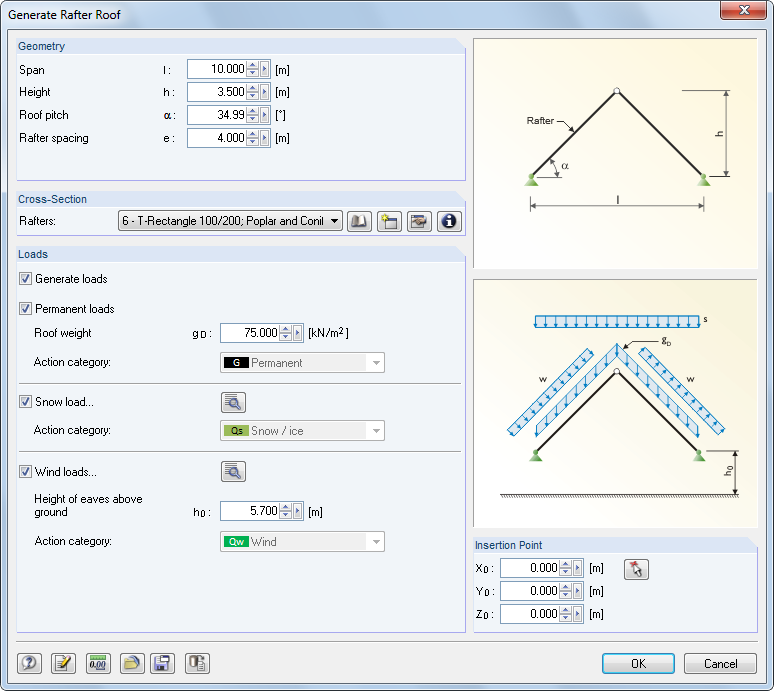
Task: Cancel the Generate Rafter Roof dialog
Action: point(720,663)
